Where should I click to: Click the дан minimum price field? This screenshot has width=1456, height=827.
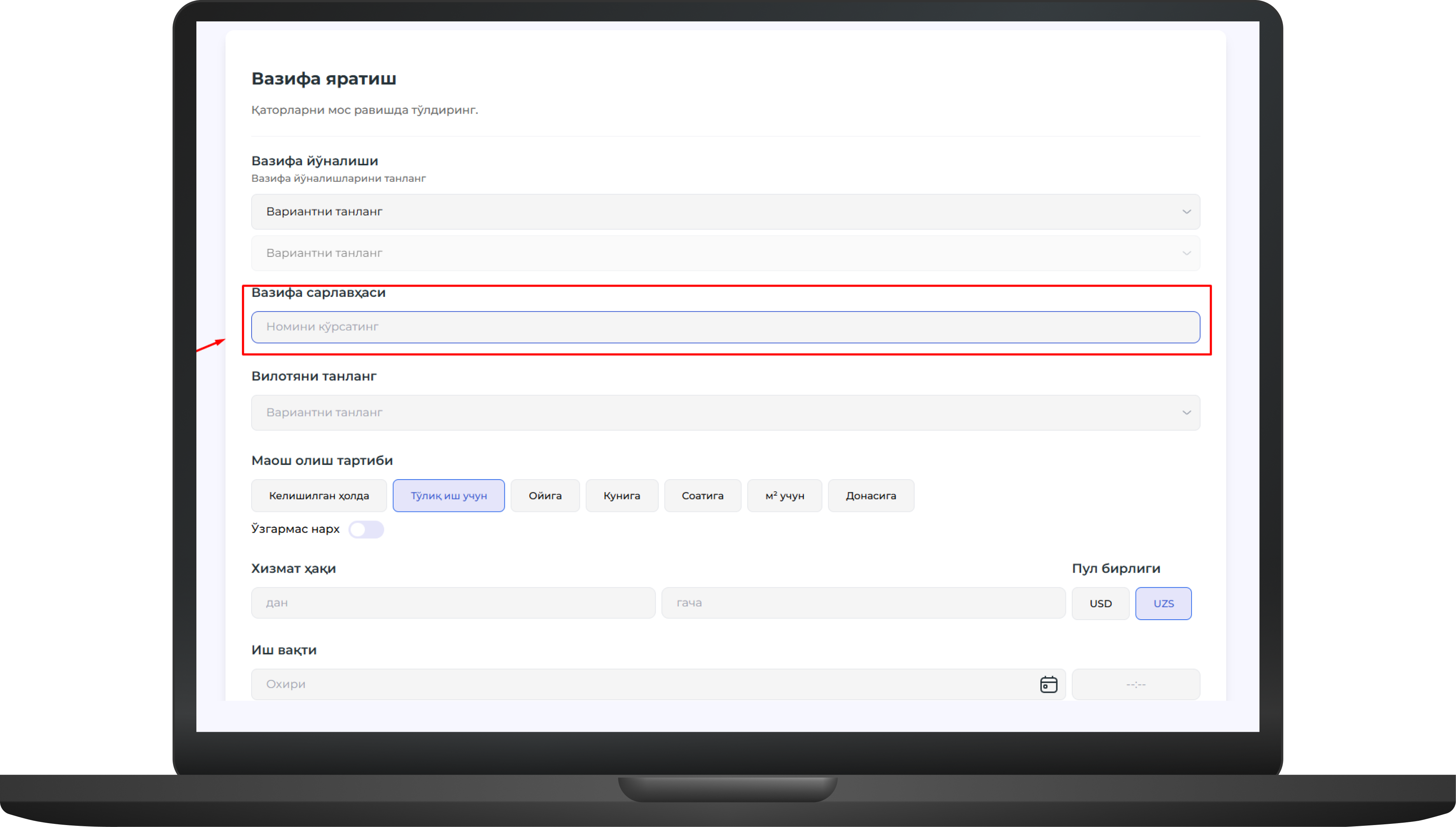(x=453, y=603)
